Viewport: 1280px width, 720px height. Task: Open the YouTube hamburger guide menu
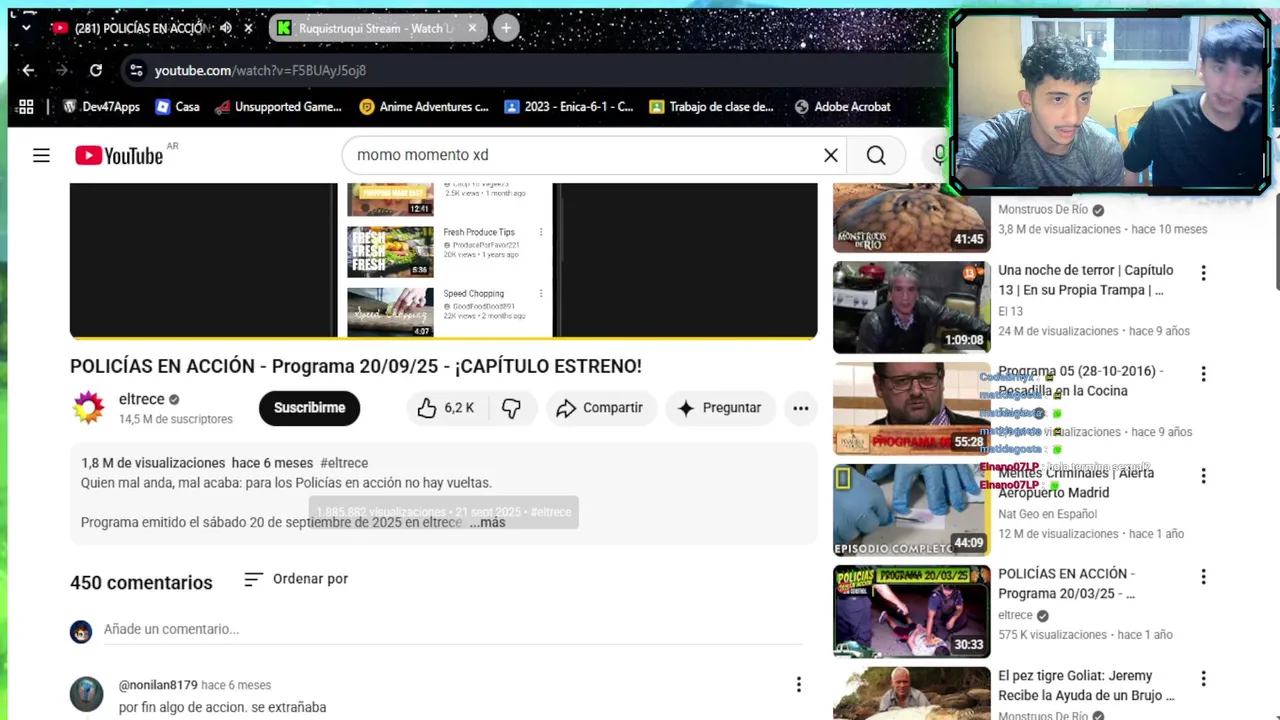tap(41, 155)
